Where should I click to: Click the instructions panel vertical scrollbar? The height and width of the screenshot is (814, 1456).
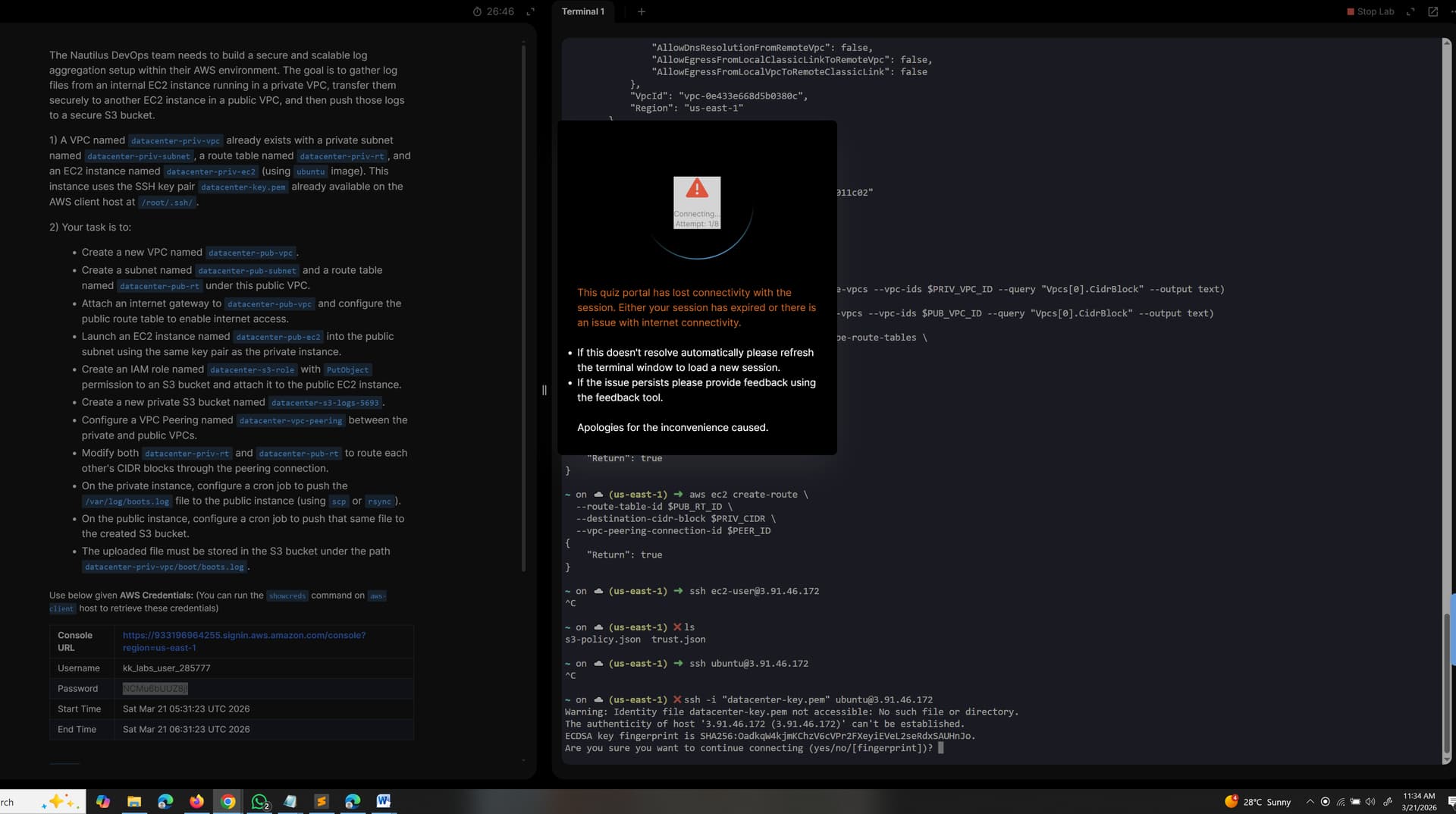(x=523, y=303)
